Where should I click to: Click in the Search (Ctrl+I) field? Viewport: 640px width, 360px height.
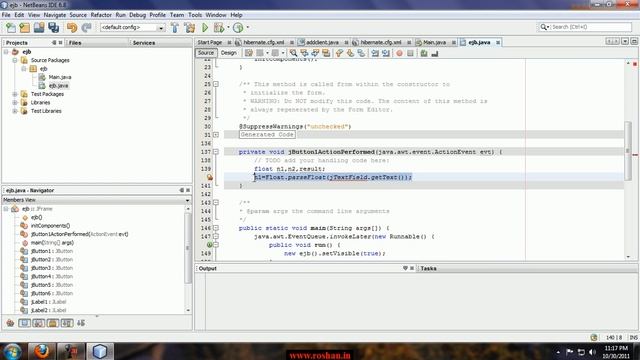pos(590,27)
